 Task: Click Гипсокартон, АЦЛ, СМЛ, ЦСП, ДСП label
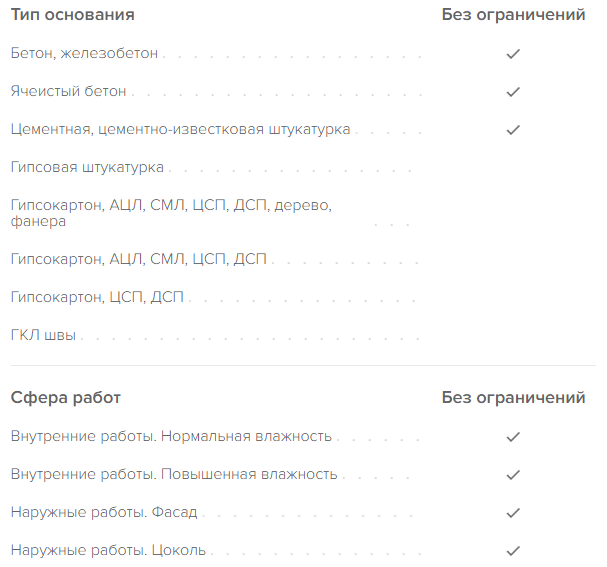139,259
